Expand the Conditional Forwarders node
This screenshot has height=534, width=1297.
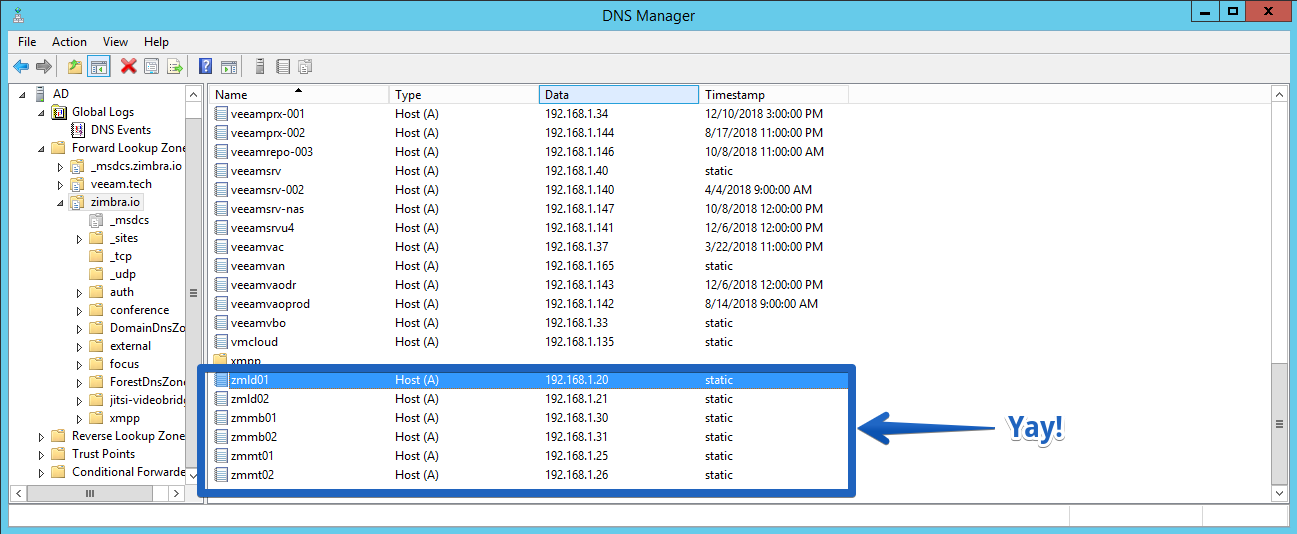tap(41, 472)
